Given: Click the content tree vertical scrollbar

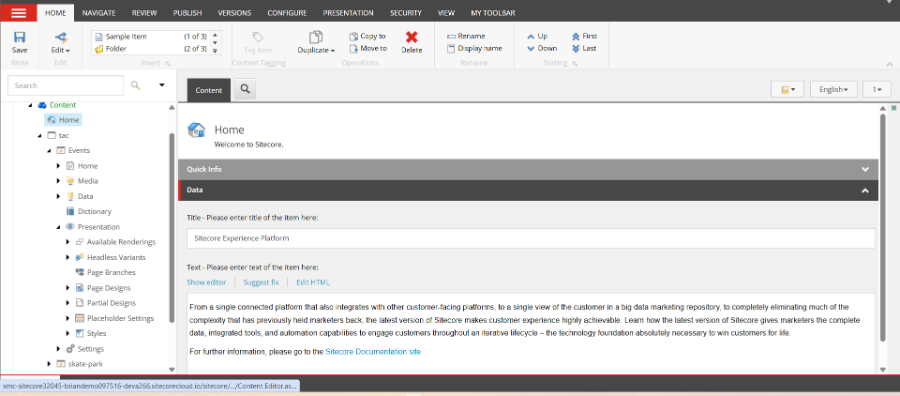Looking at the screenshot, I should coord(172,228).
